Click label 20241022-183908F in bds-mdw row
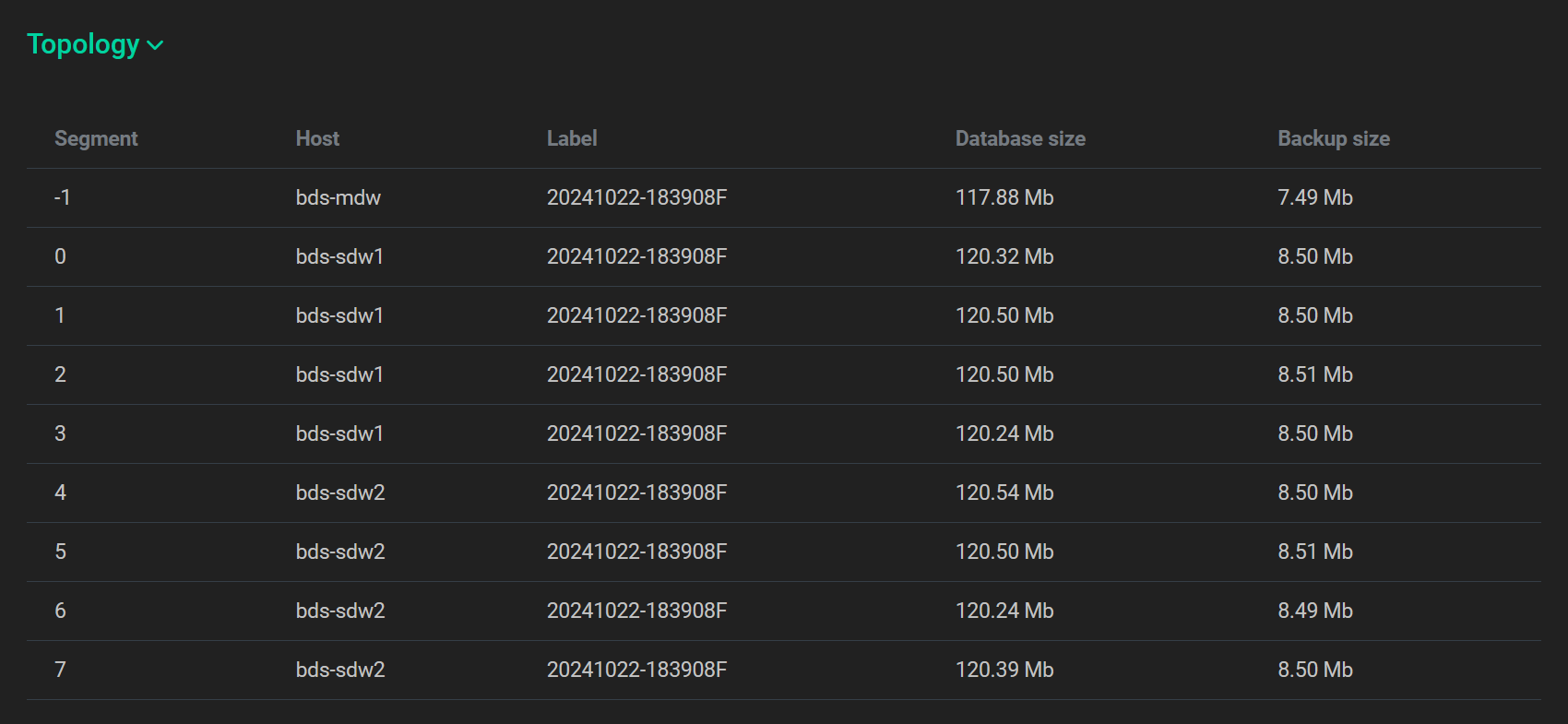1568x724 pixels. click(x=636, y=197)
